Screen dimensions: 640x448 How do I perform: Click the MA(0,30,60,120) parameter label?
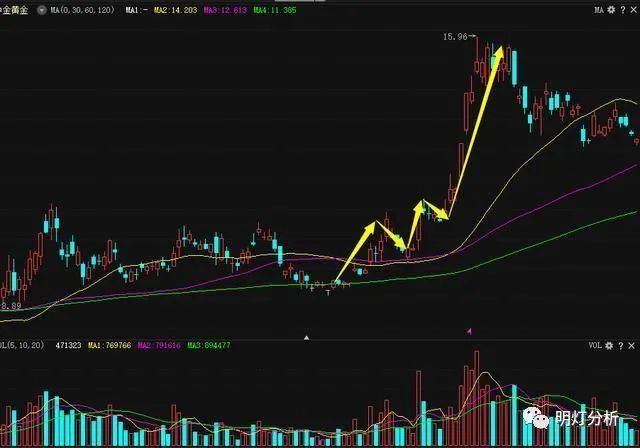point(81,9)
